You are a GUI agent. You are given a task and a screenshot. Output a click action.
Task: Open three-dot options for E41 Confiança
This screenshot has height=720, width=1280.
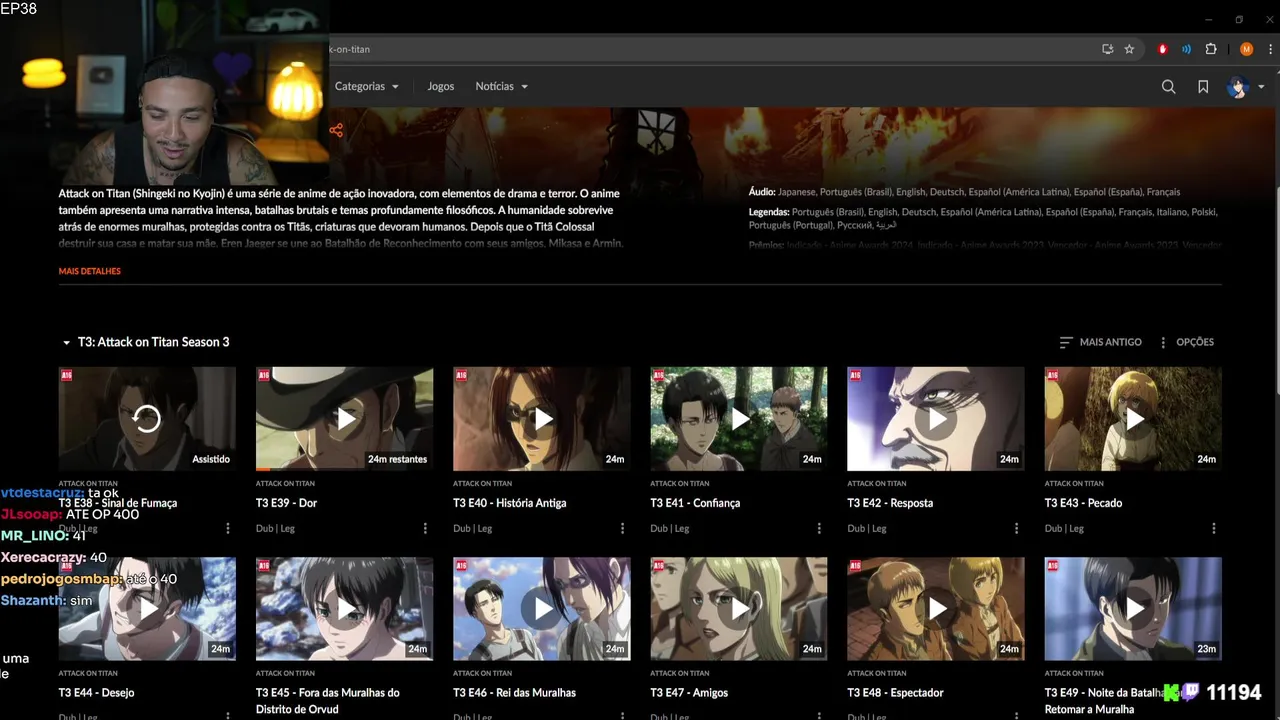coord(819,528)
